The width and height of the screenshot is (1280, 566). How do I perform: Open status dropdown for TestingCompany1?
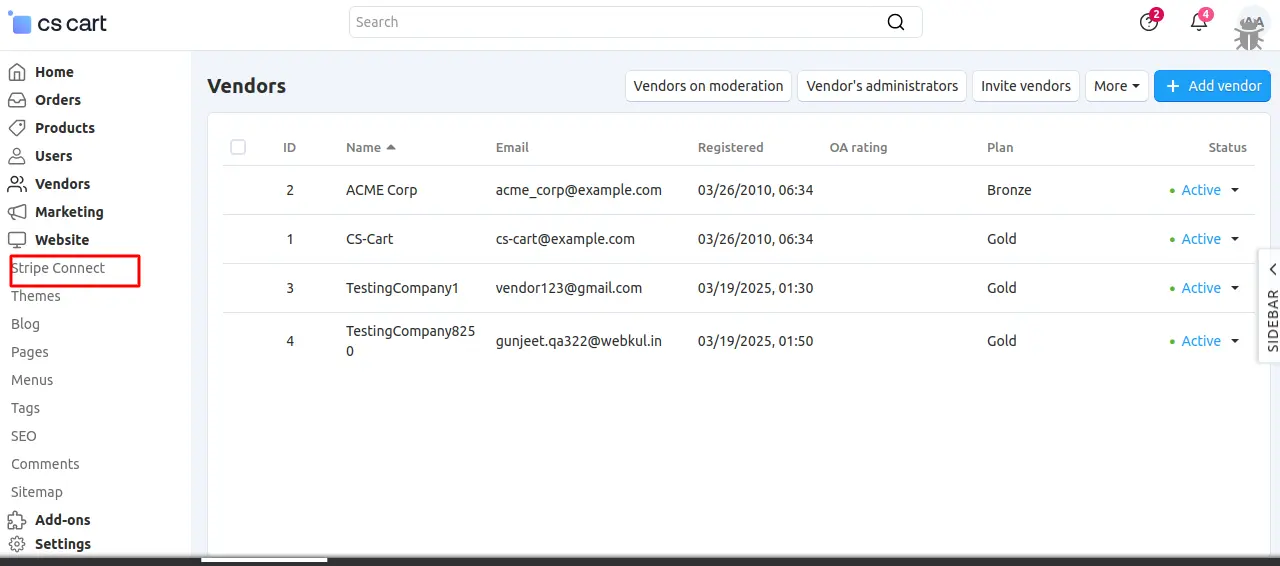coord(1235,288)
